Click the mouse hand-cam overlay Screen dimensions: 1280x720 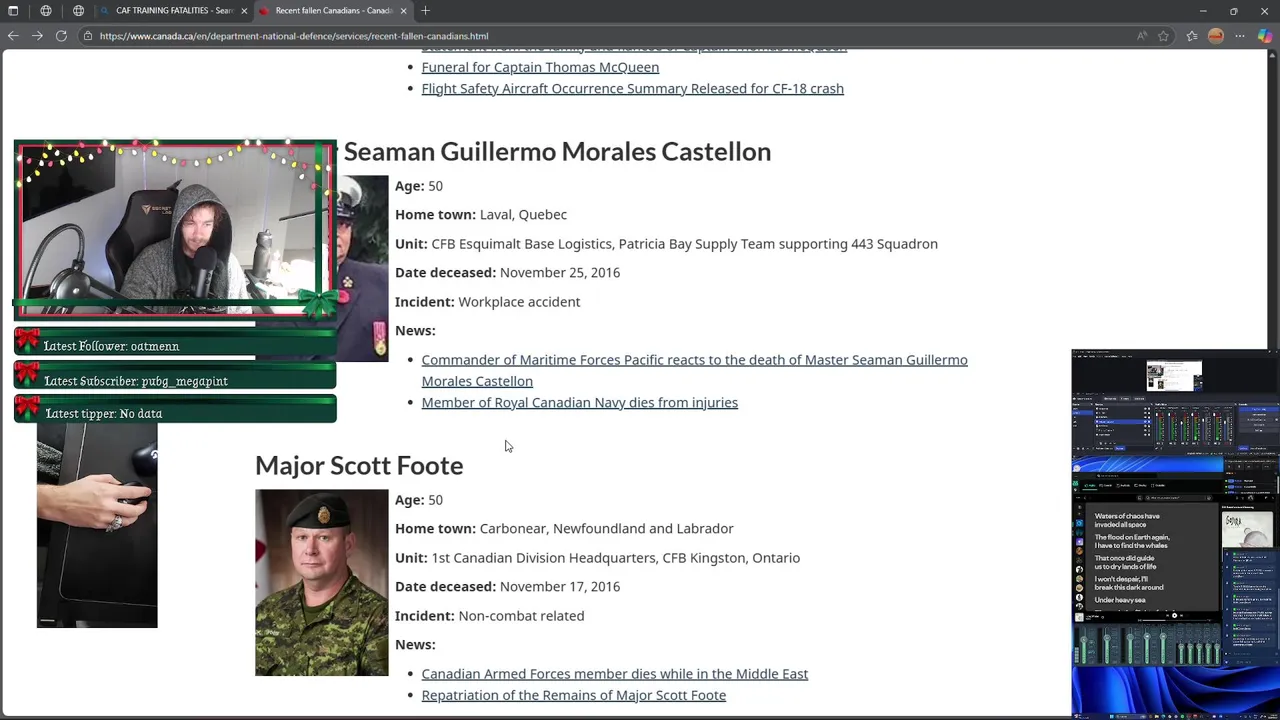pyautogui.click(x=97, y=525)
